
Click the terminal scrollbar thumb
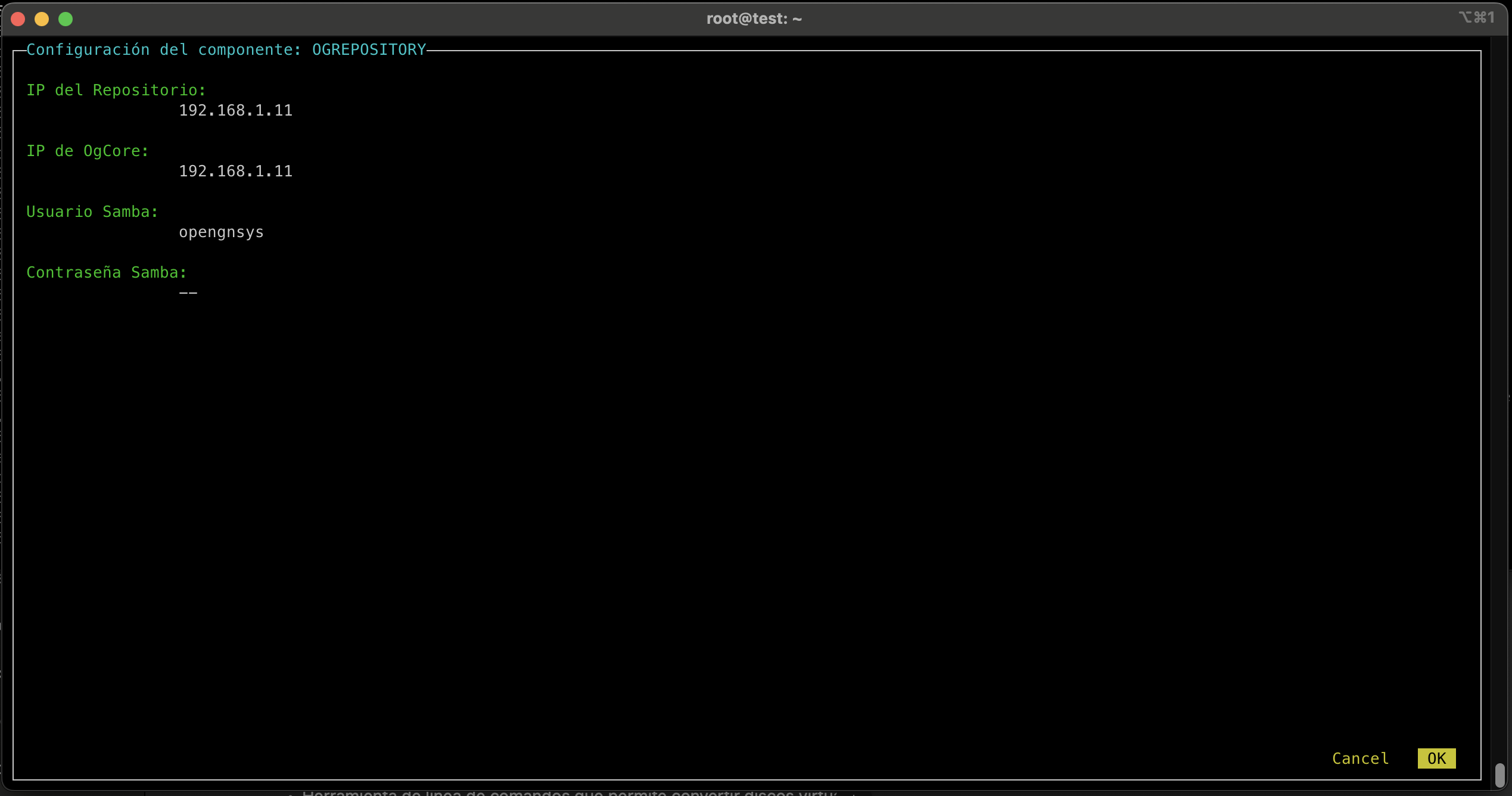[1499, 774]
